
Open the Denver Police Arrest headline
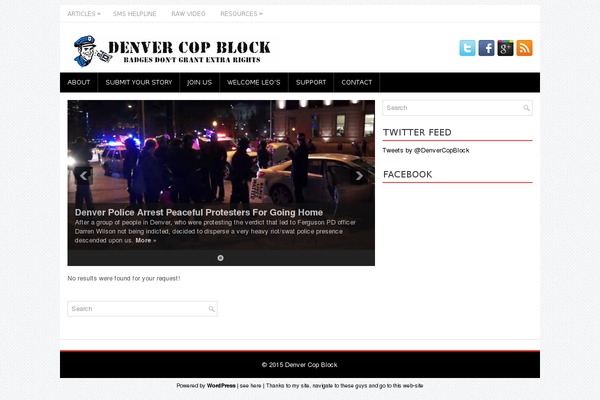199,212
